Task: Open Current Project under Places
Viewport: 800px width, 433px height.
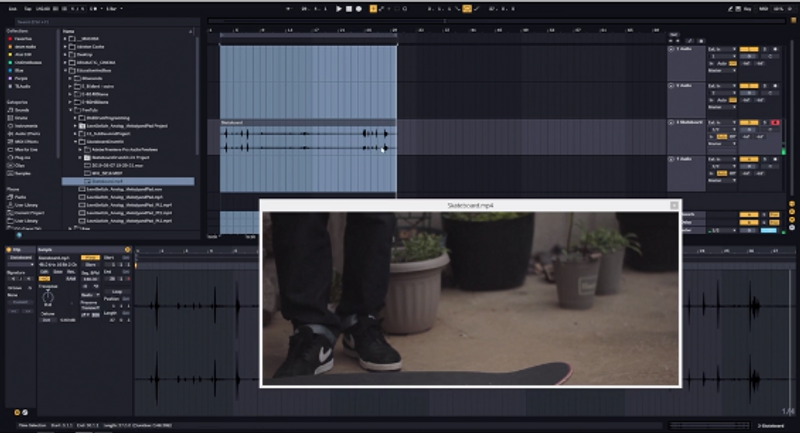Action: tap(26, 213)
